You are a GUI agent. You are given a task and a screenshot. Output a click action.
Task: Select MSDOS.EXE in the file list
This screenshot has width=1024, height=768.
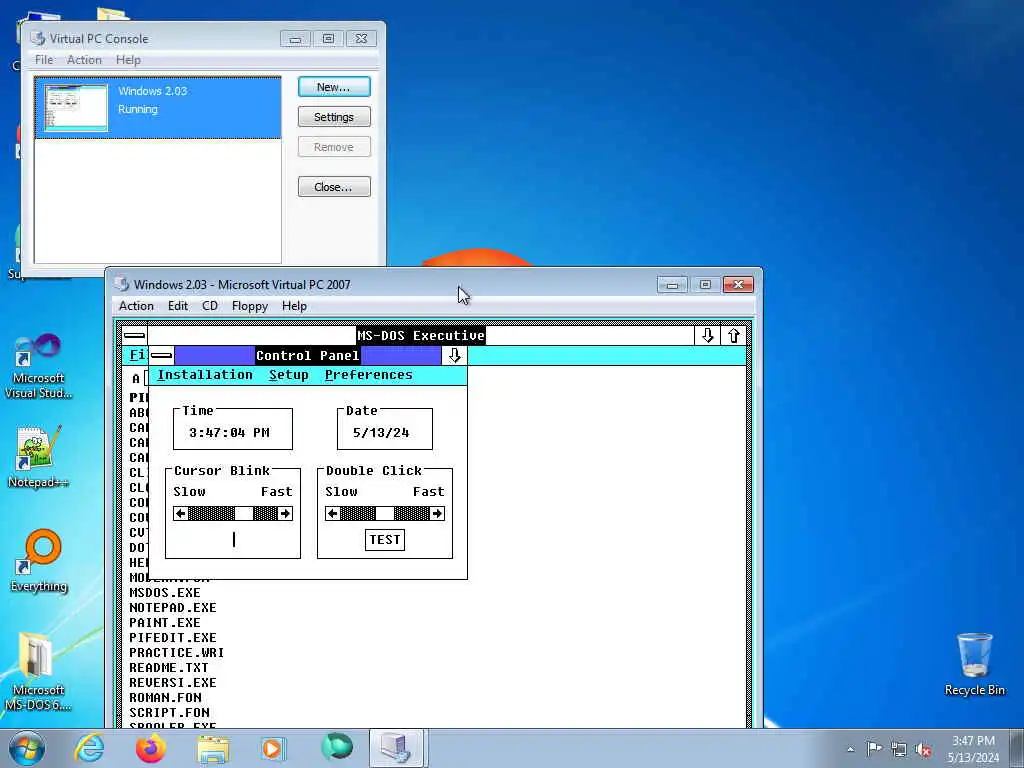tap(165, 592)
